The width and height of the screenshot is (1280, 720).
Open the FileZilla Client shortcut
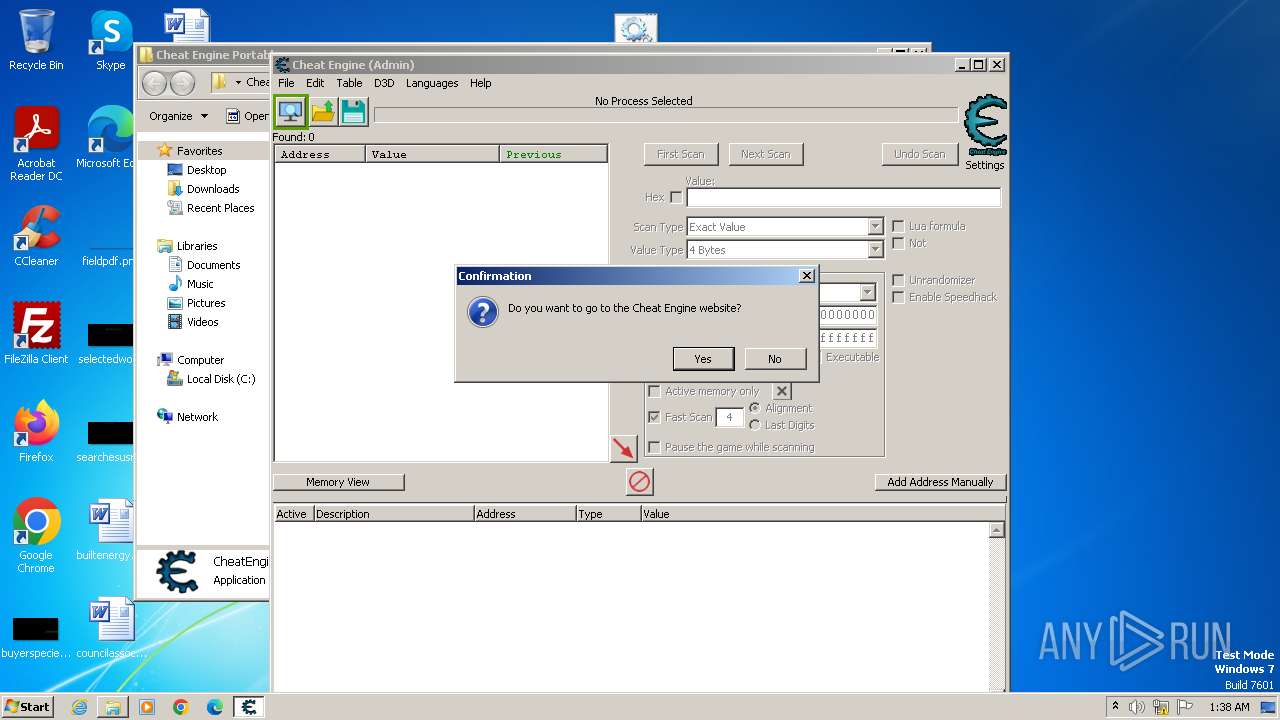click(x=36, y=334)
